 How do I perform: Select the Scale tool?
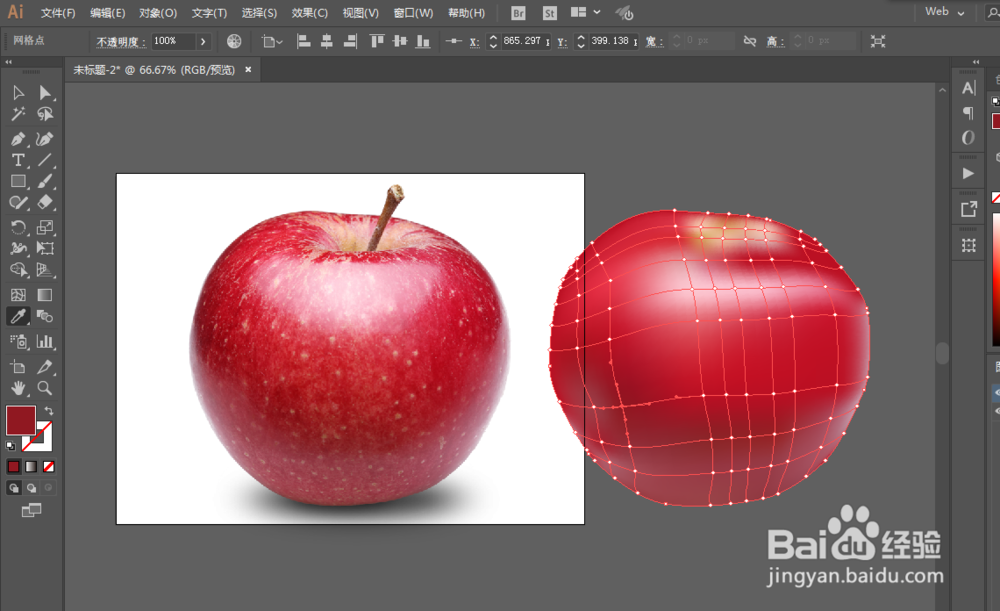point(45,227)
